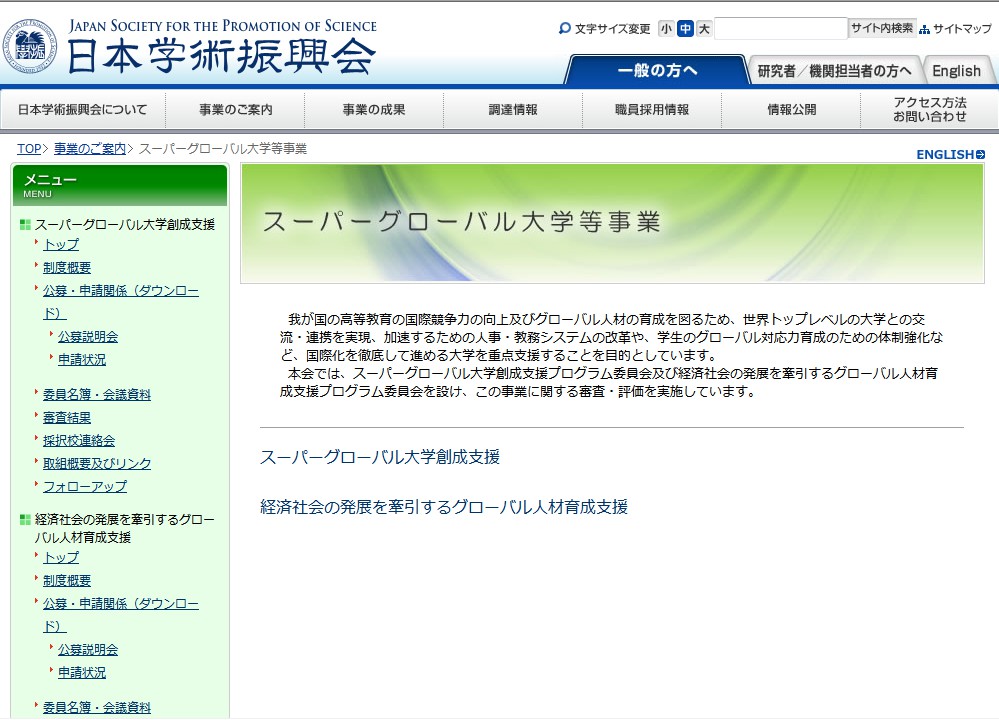
Task: Switch to the 一般の方へ tab
Action: coord(657,70)
